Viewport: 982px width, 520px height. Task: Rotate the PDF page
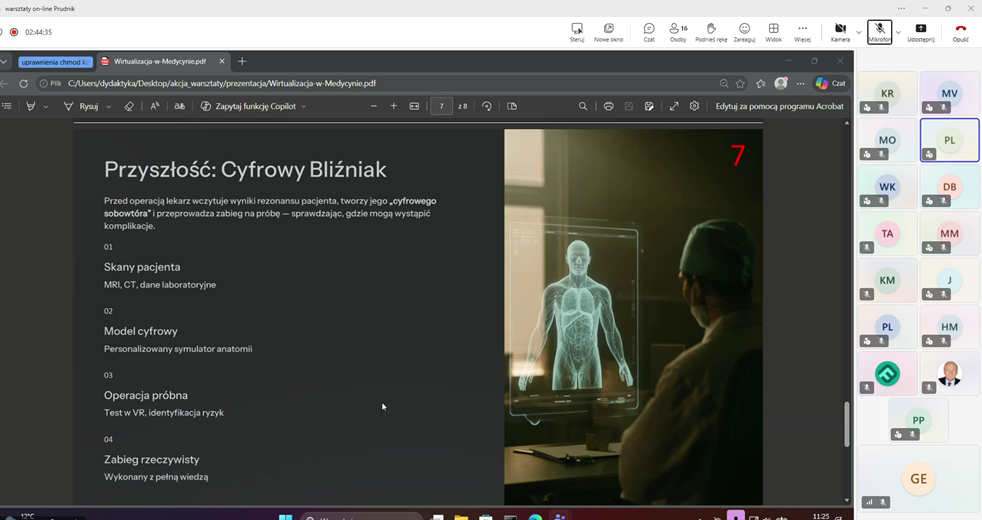click(487, 106)
